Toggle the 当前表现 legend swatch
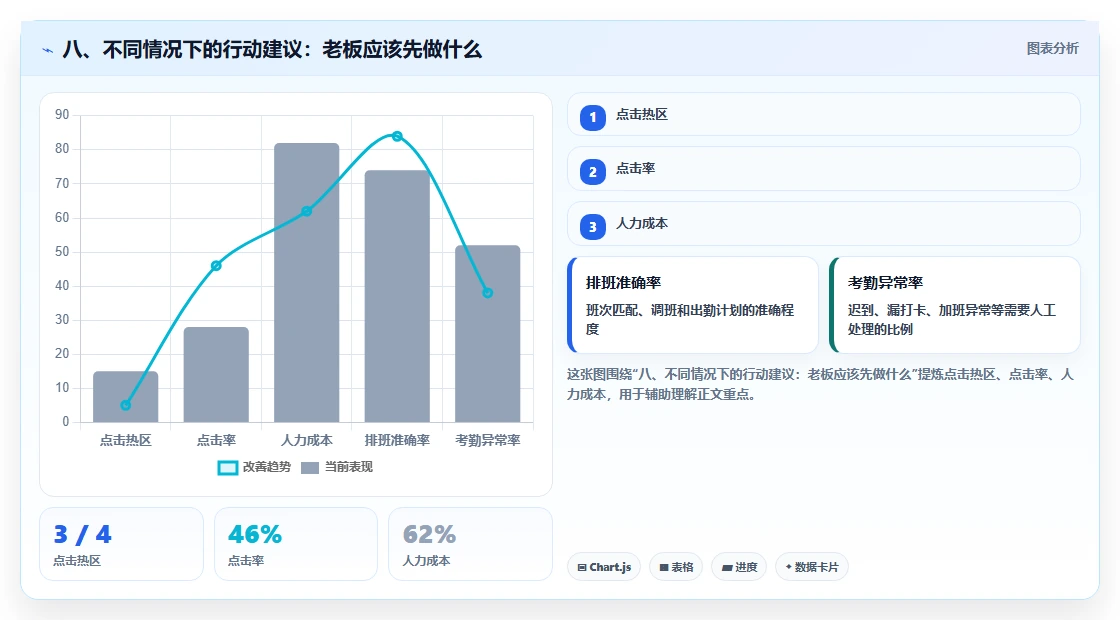 pos(309,467)
